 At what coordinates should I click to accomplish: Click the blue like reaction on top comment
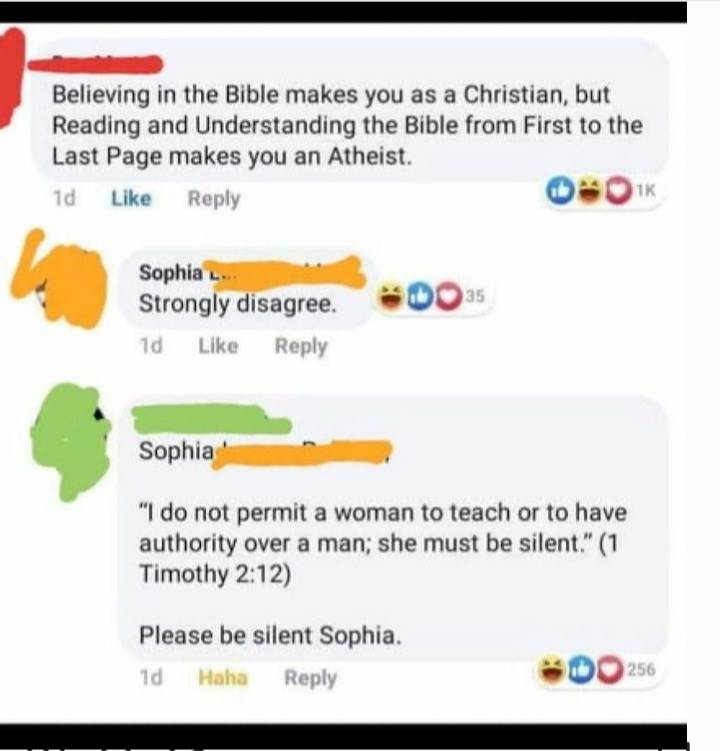560,191
